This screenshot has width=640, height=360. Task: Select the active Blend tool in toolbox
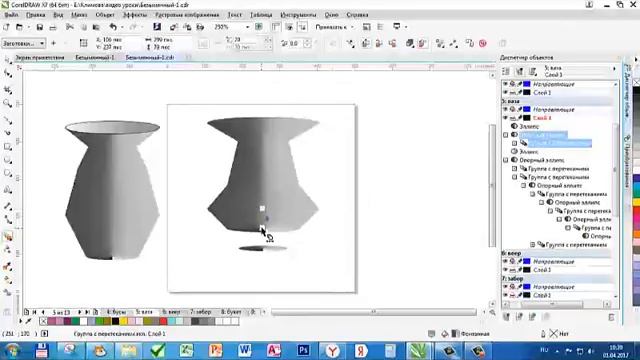(x=7, y=236)
